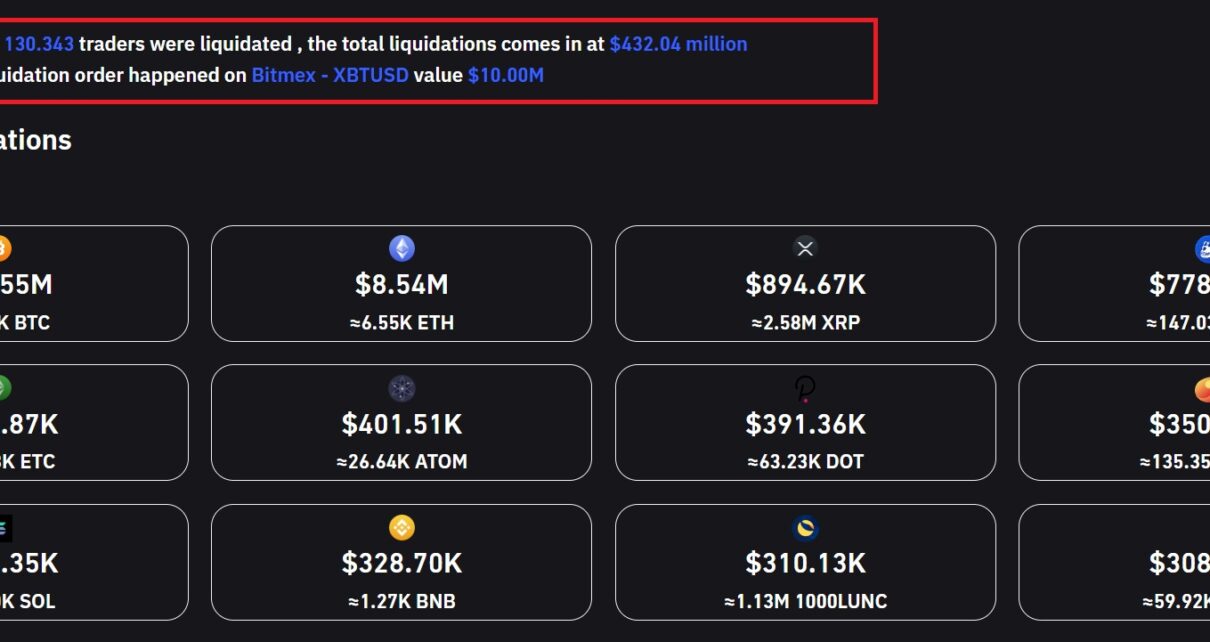Click the Ethereum coin icon

pyautogui.click(x=401, y=248)
